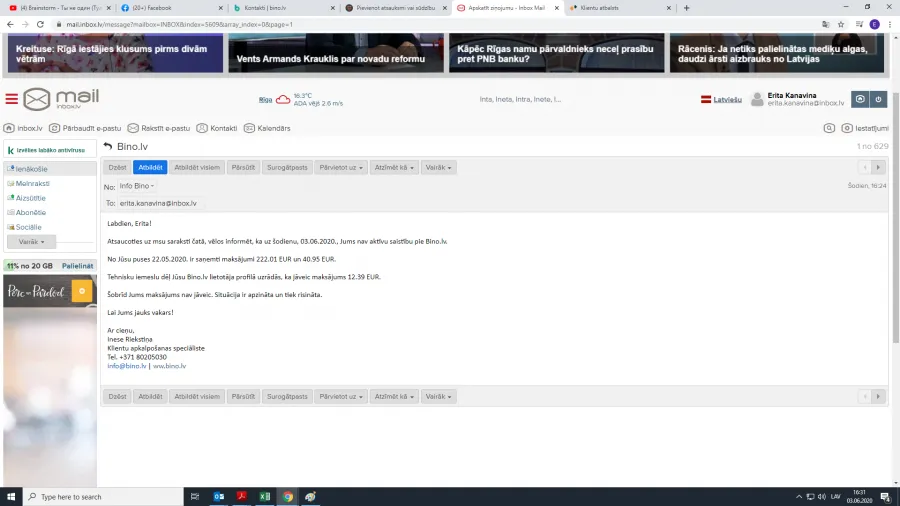This screenshot has height=506, width=900.
Task: Switch to the Kontakti | bino.lv tab
Action: coord(284,8)
